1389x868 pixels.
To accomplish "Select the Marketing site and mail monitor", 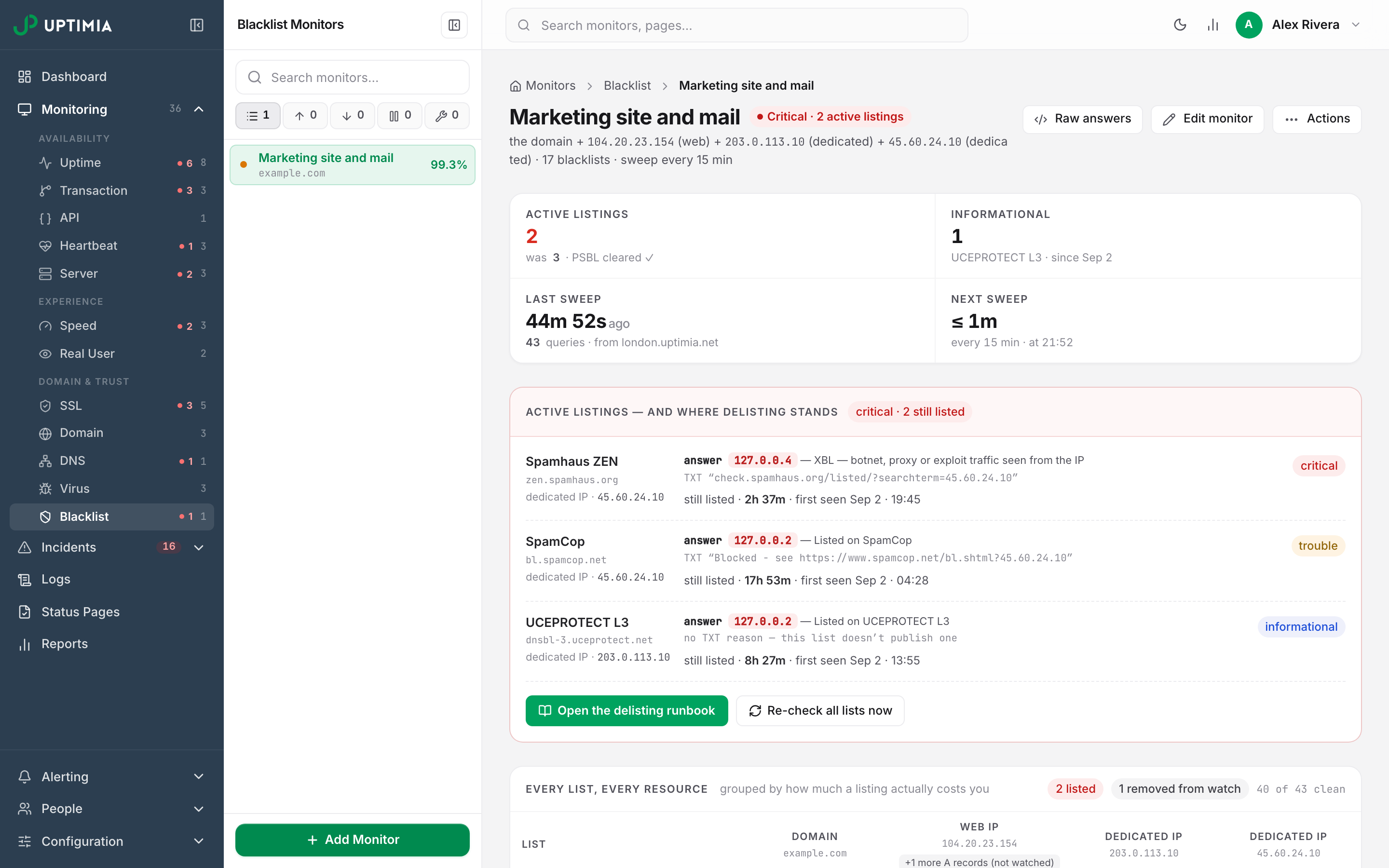I will (353, 165).
